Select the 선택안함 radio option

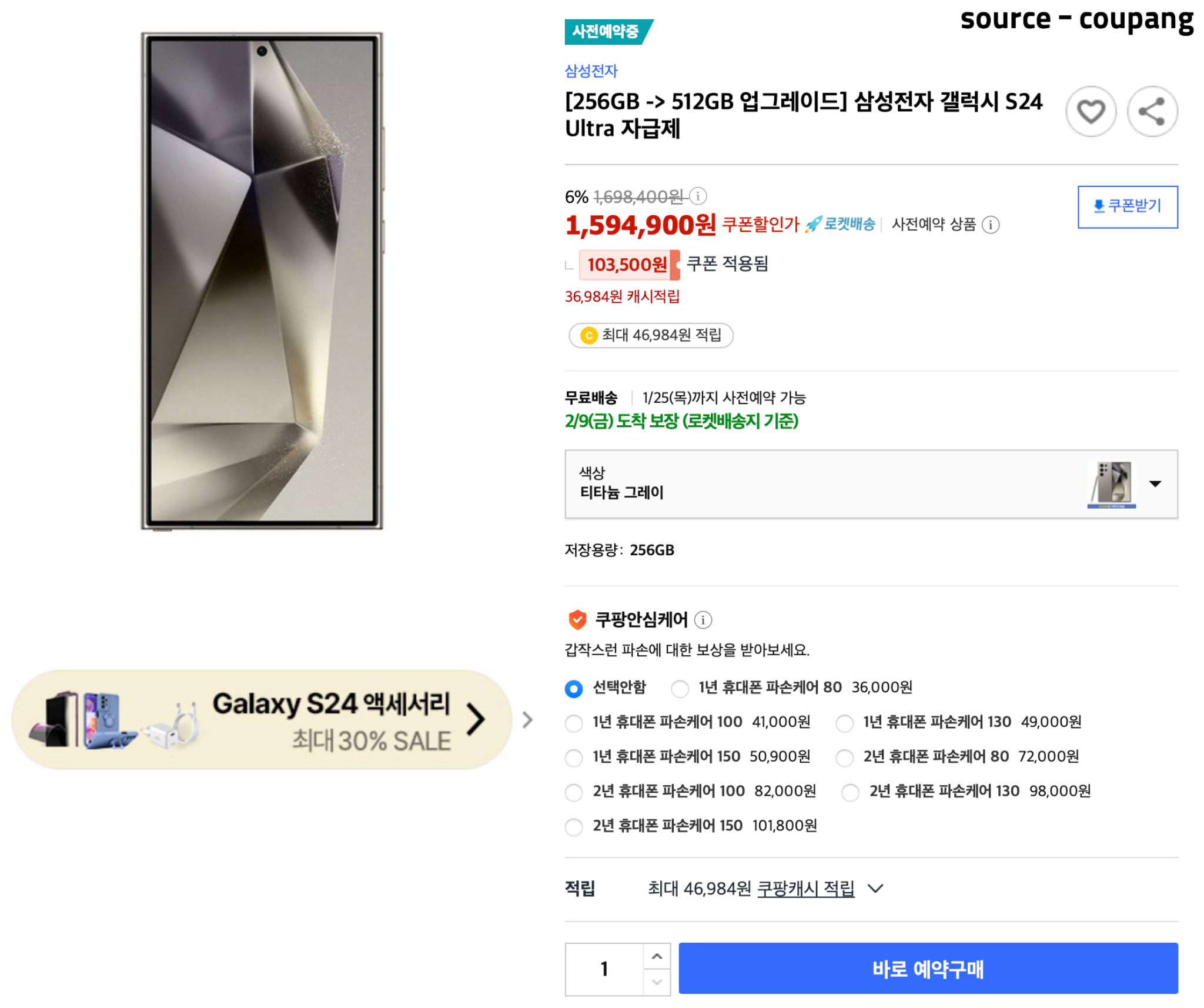(573, 687)
